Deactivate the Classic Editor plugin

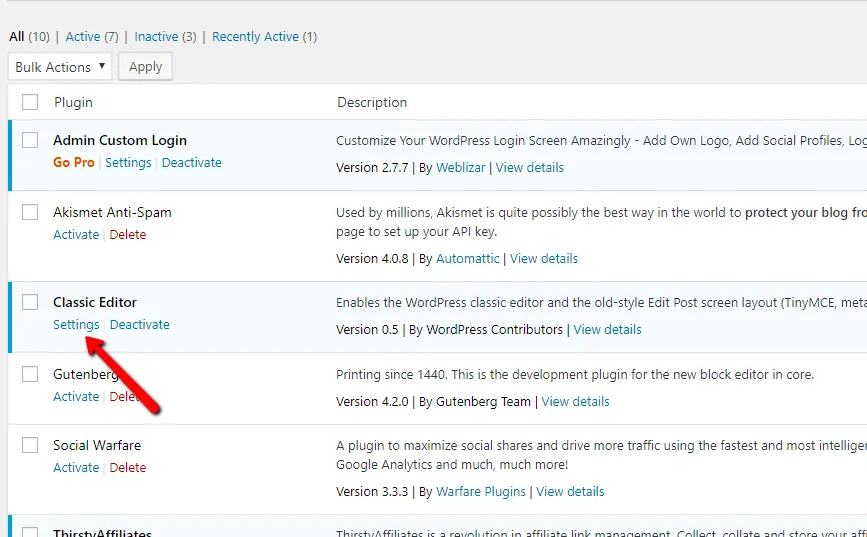pyautogui.click(x=139, y=325)
